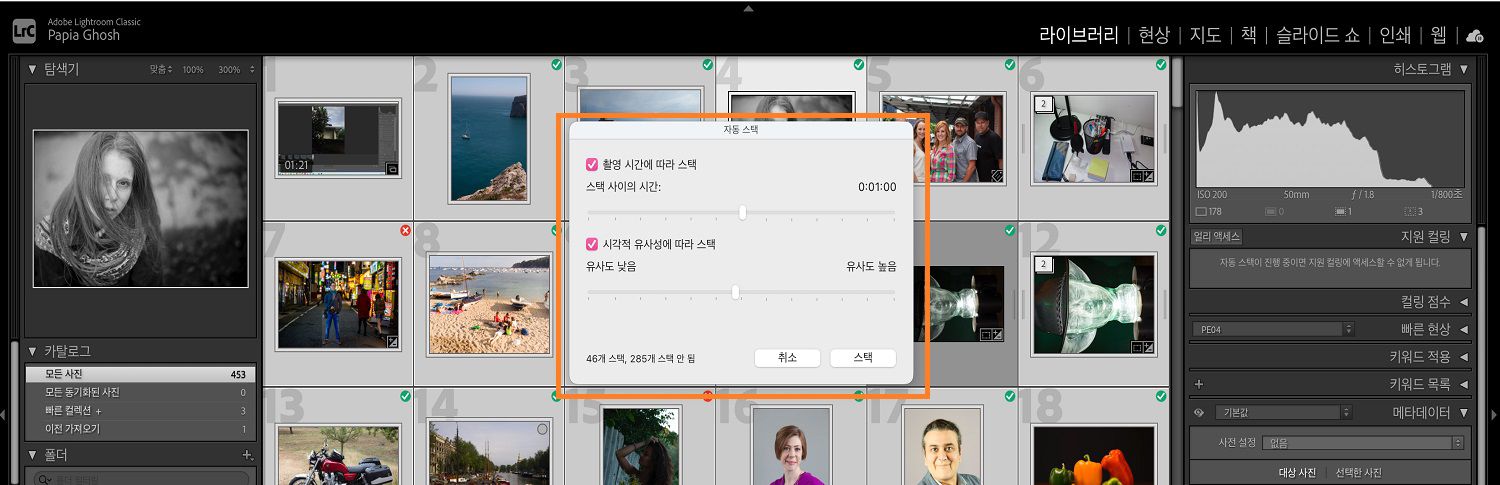Collapse the 히스토그램 panel
This screenshot has height=485, width=1500.
tap(1464, 70)
